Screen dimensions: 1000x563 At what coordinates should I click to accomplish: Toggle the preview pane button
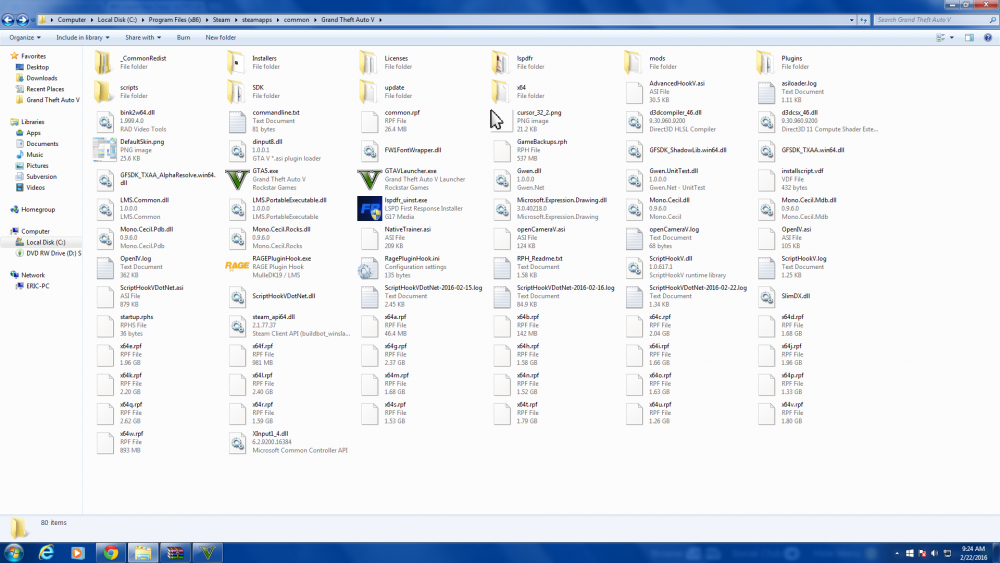click(969, 38)
